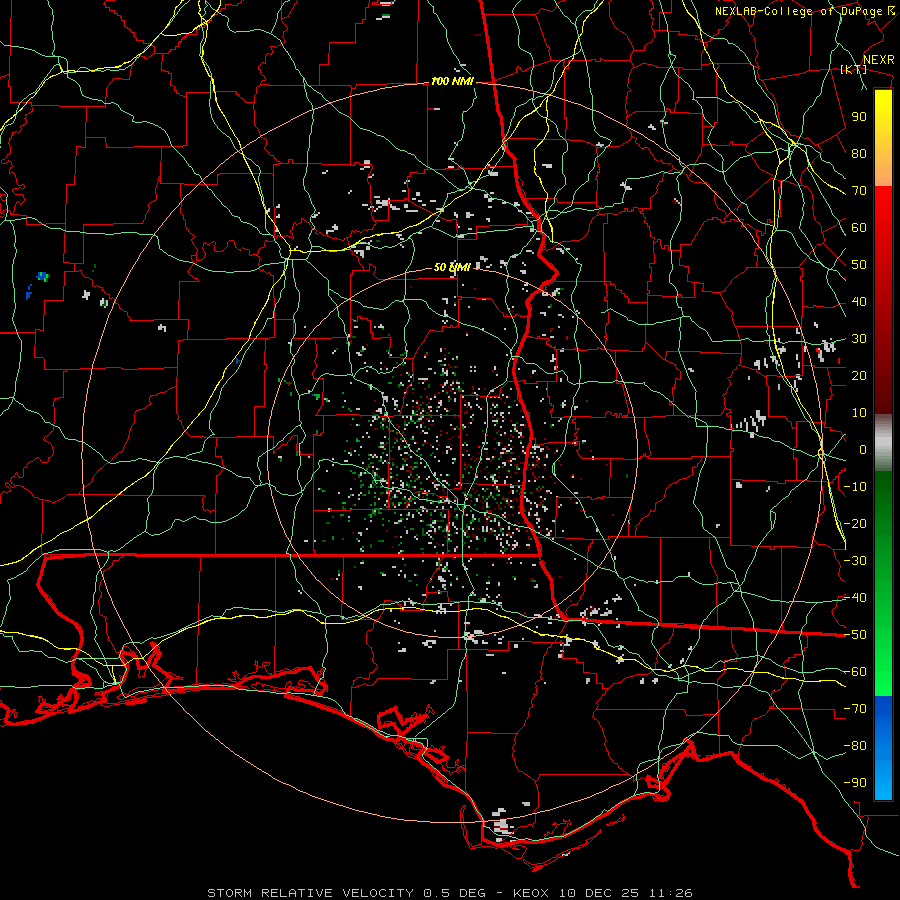
Task: Click the -90 value on velocity scale
Action: [855, 783]
